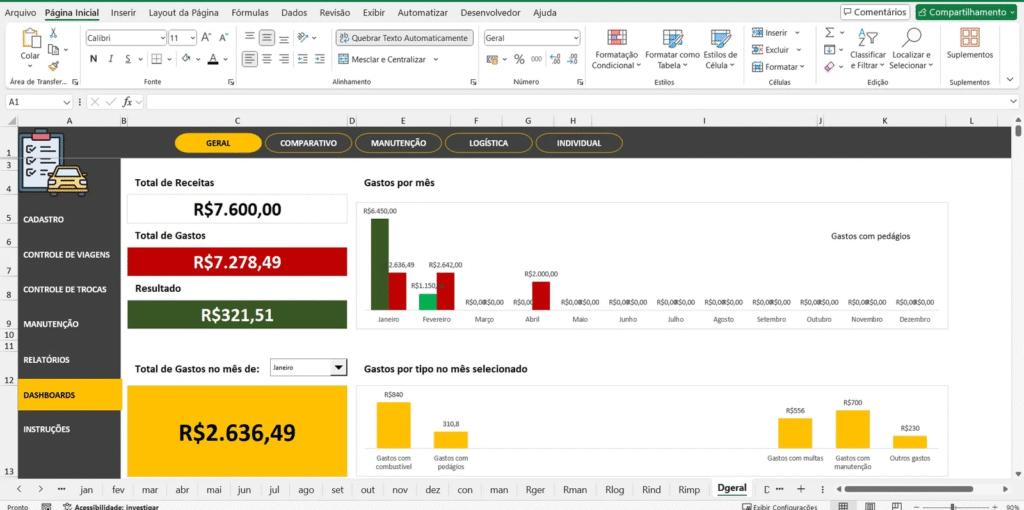Click the CADASTRO sidebar button
This screenshot has width=1024, height=510.
click(44, 219)
